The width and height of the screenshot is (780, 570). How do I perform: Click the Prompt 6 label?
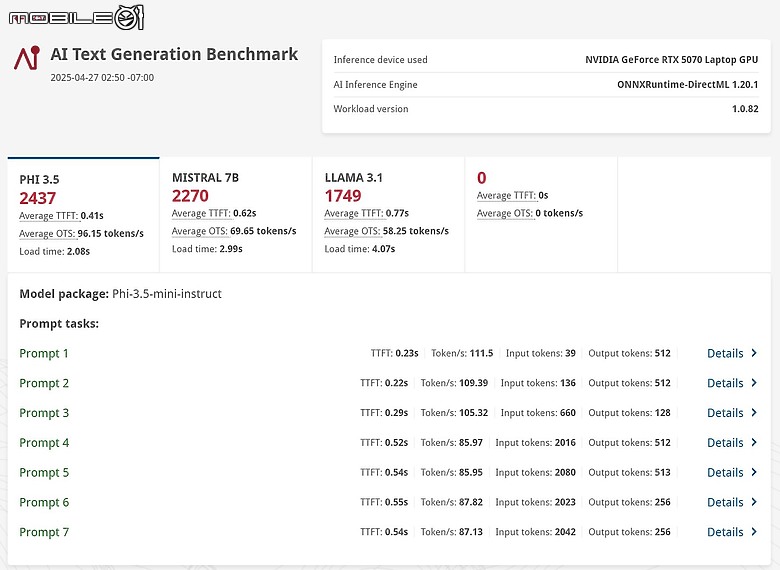(44, 503)
